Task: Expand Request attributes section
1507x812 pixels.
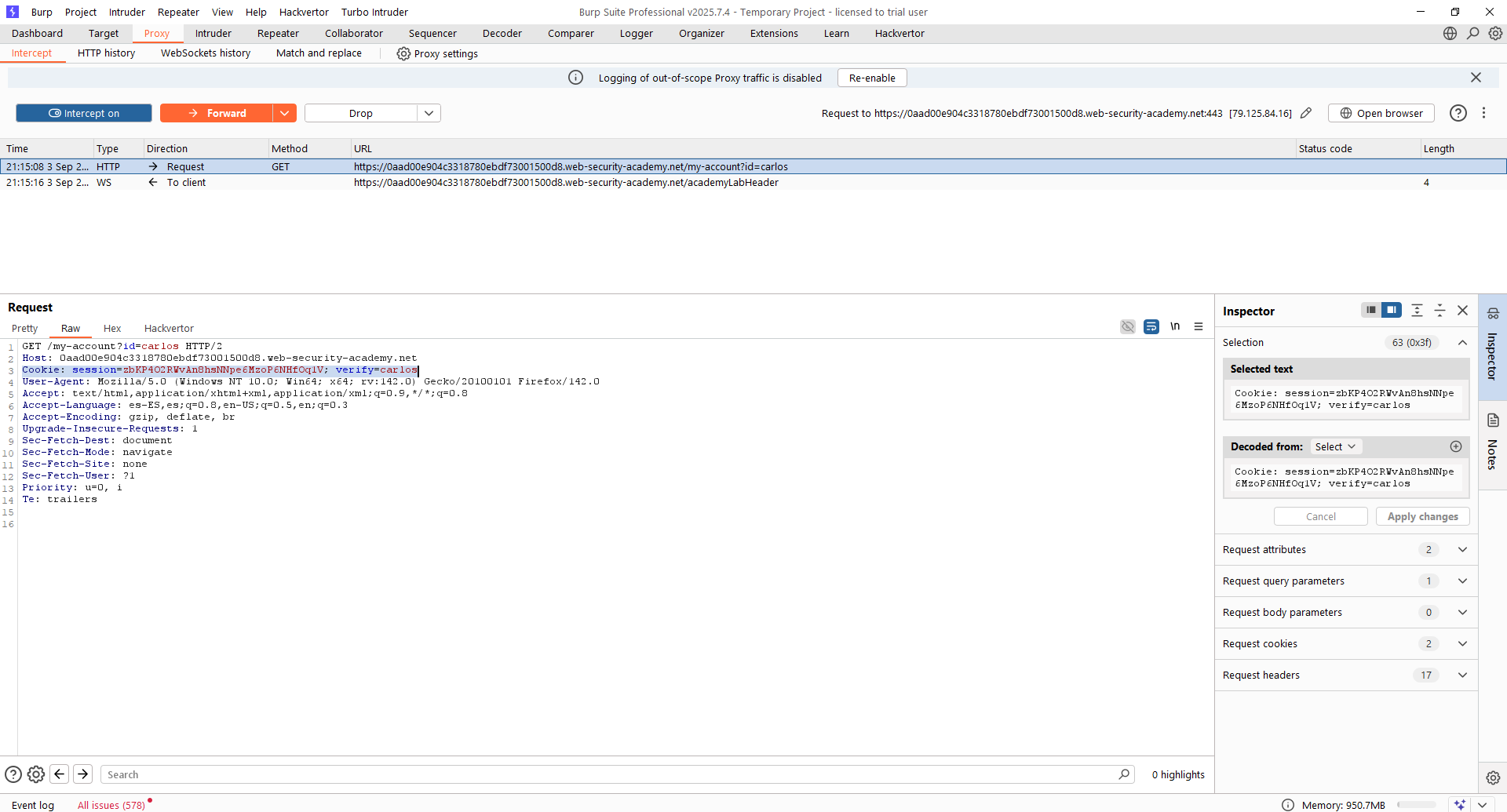Action: click(x=1462, y=549)
